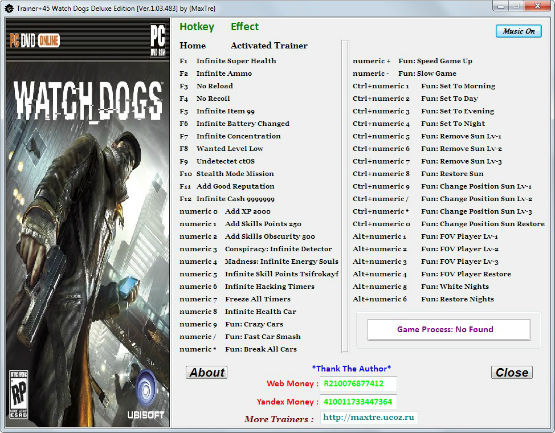
Task: Click 'Infinite Item 99' entry
Action: click(x=225, y=111)
